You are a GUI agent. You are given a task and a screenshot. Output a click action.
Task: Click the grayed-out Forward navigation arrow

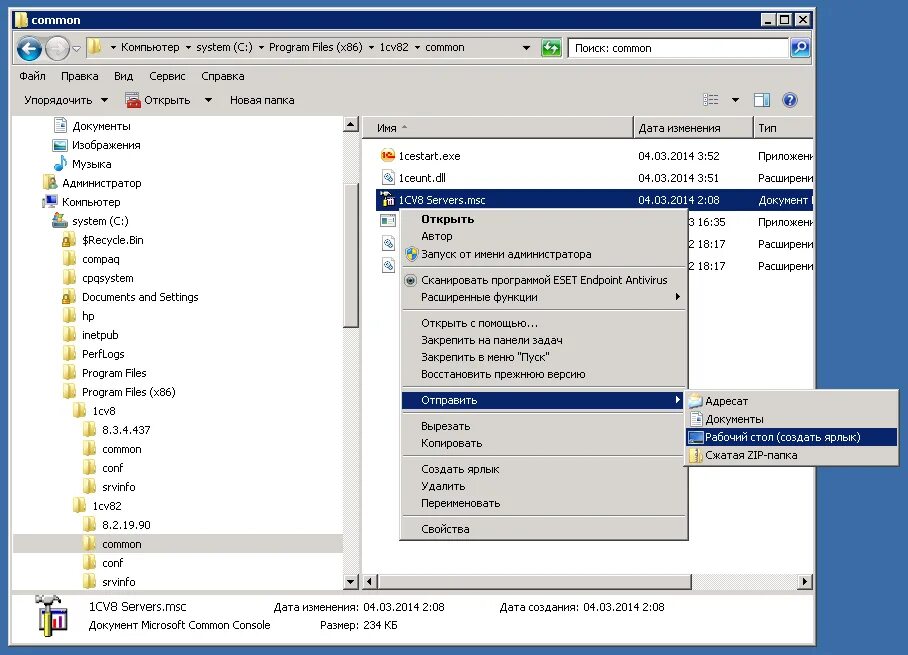57,48
